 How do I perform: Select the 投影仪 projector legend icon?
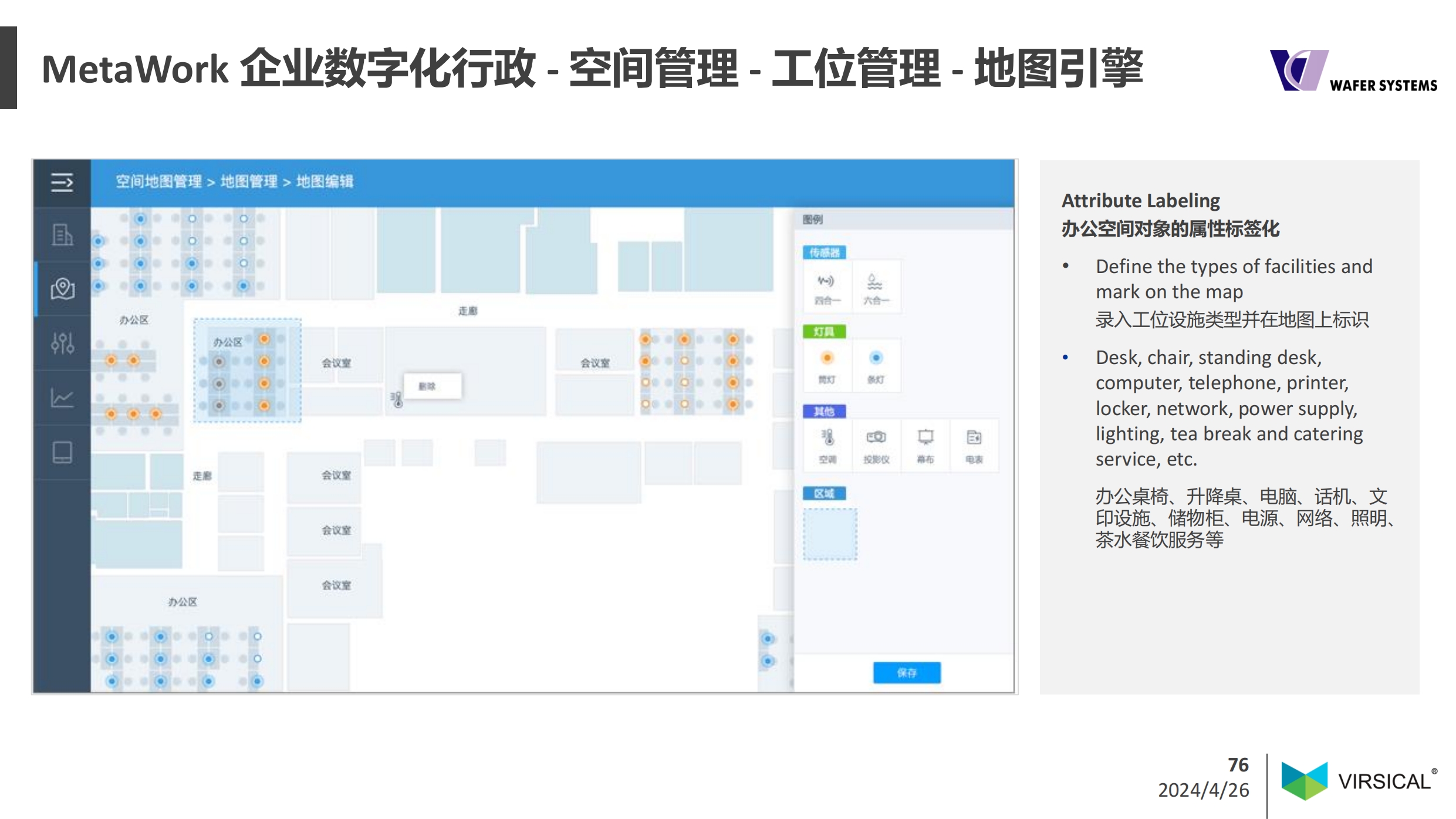(876, 446)
